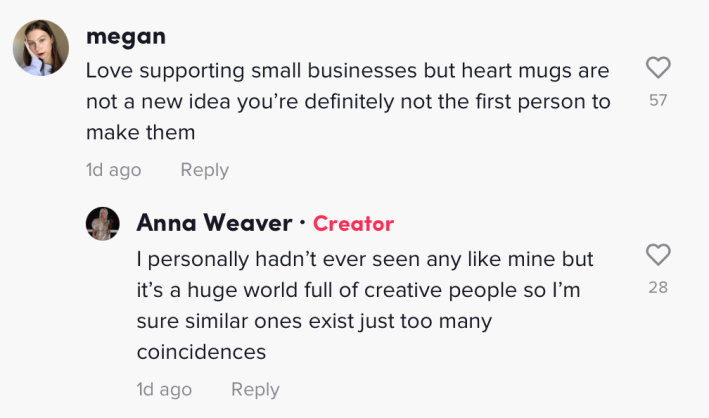709x418 pixels.
Task: Click the pink Creator badge
Action: pos(353,224)
